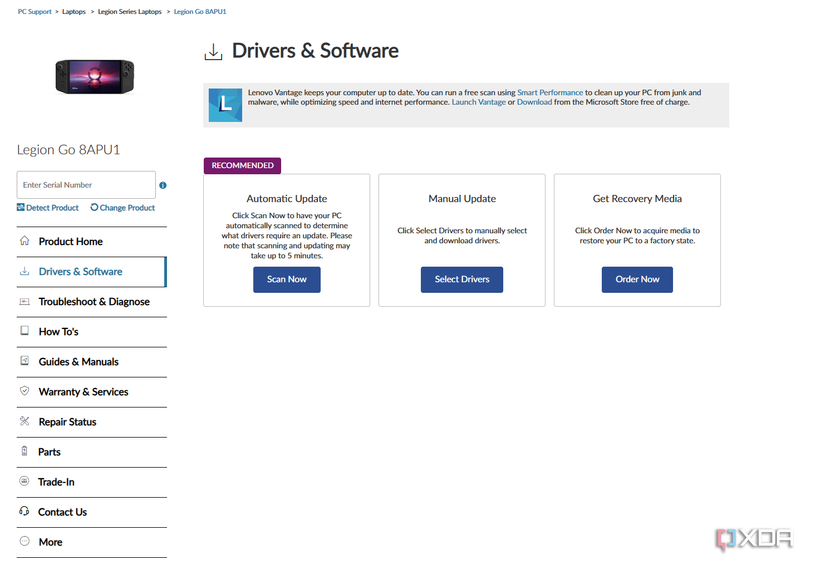825x584 pixels.
Task: Click the serial number info icon
Action: 163,185
